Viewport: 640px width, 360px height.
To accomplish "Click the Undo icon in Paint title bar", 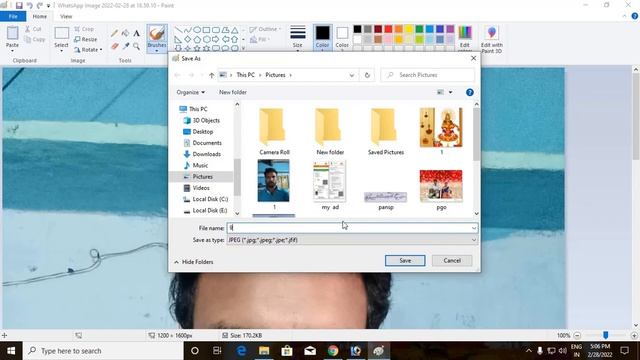I will 29,5.
